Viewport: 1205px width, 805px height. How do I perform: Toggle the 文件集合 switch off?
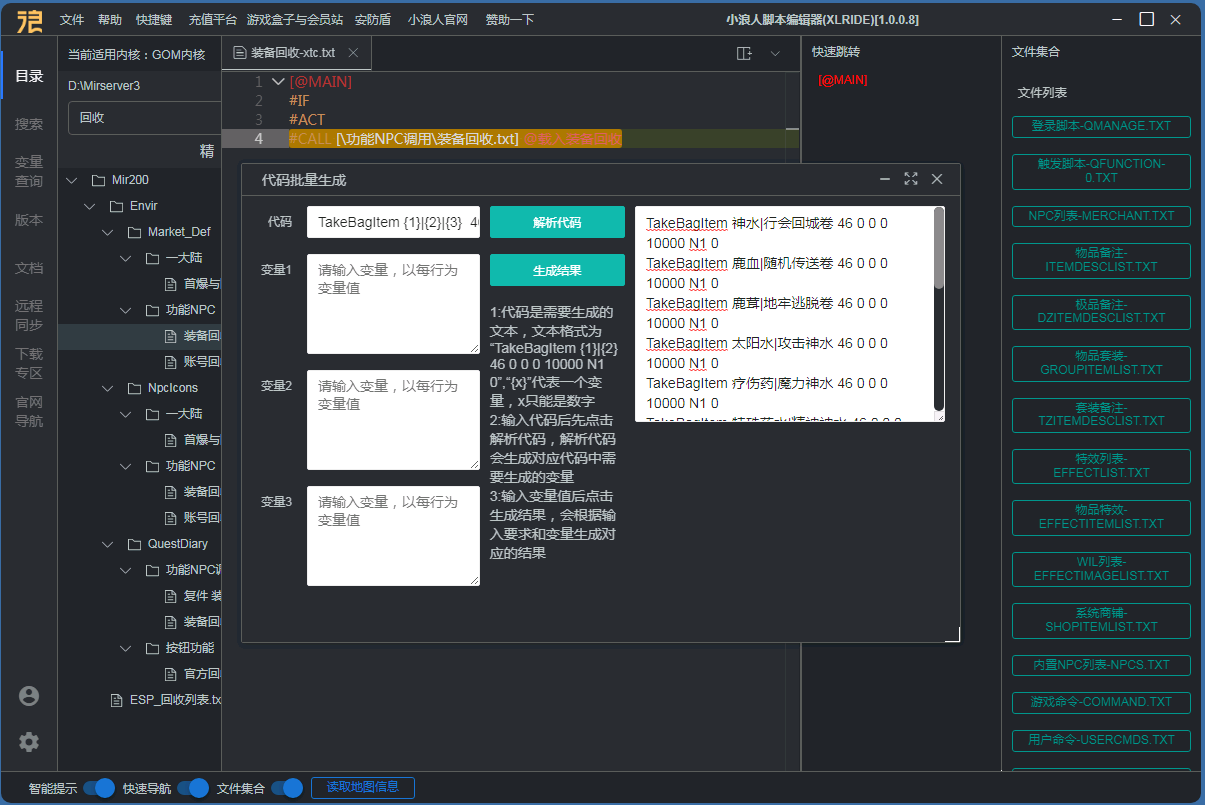[x=287, y=788]
